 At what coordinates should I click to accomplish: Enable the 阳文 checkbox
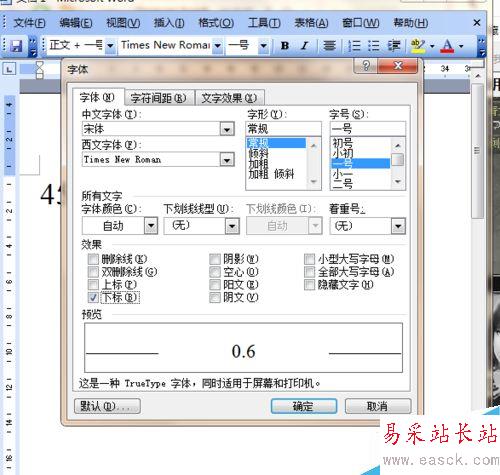coord(215,284)
